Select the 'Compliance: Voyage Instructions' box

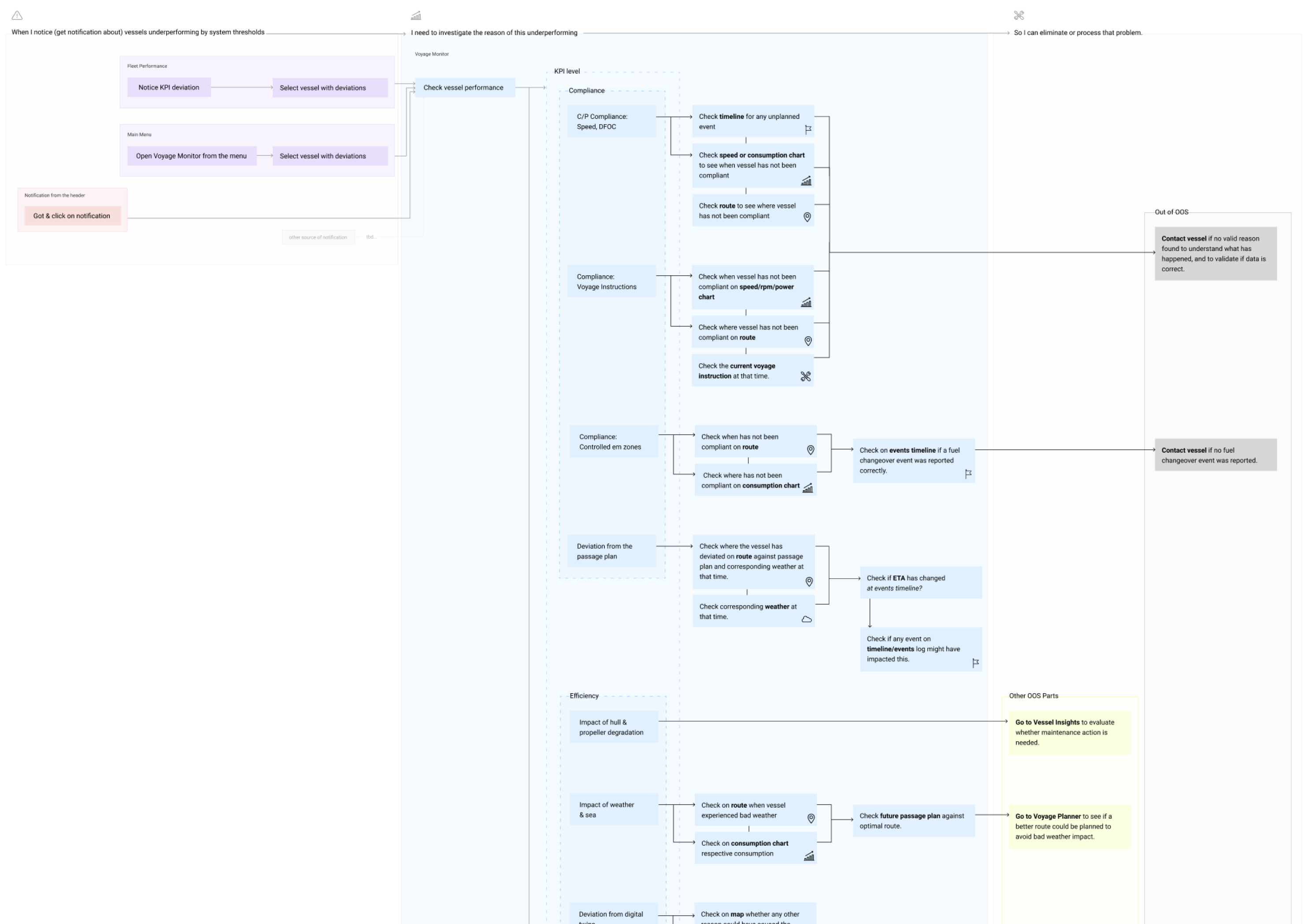(611, 281)
